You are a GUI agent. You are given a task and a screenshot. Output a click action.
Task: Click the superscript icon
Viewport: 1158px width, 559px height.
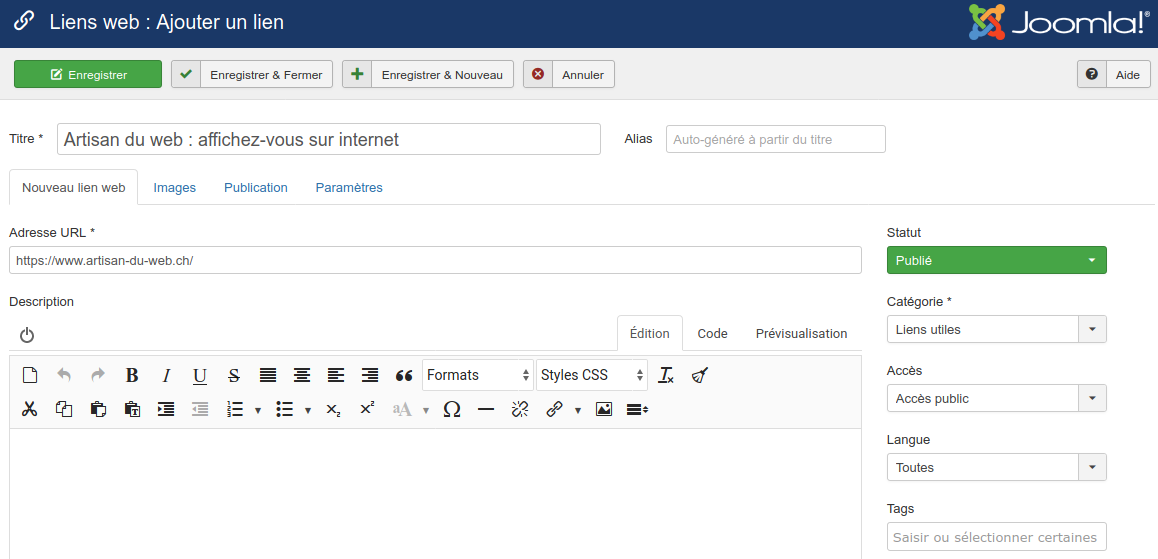click(x=367, y=409)
